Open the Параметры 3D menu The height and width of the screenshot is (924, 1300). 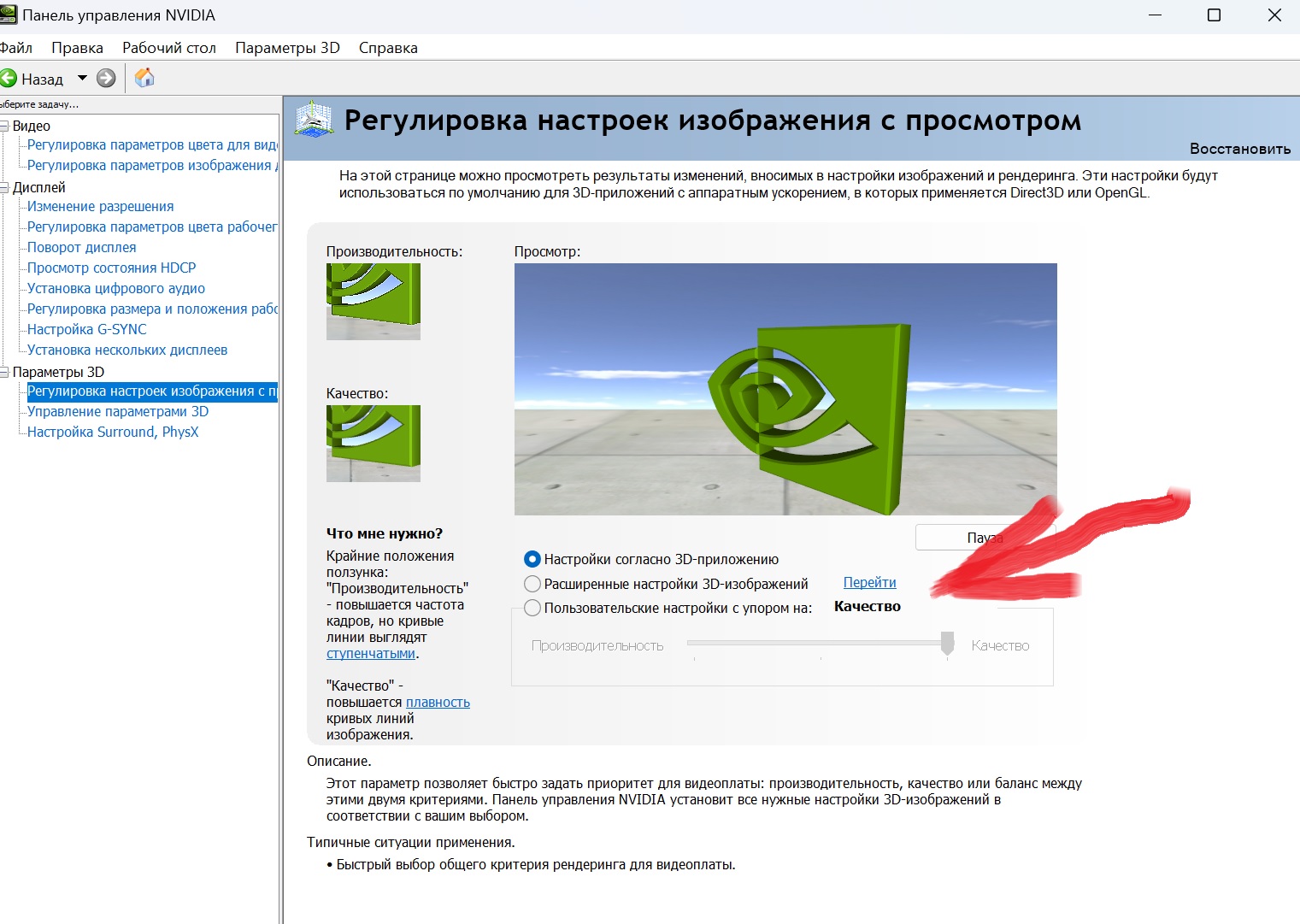pos(287,48)
